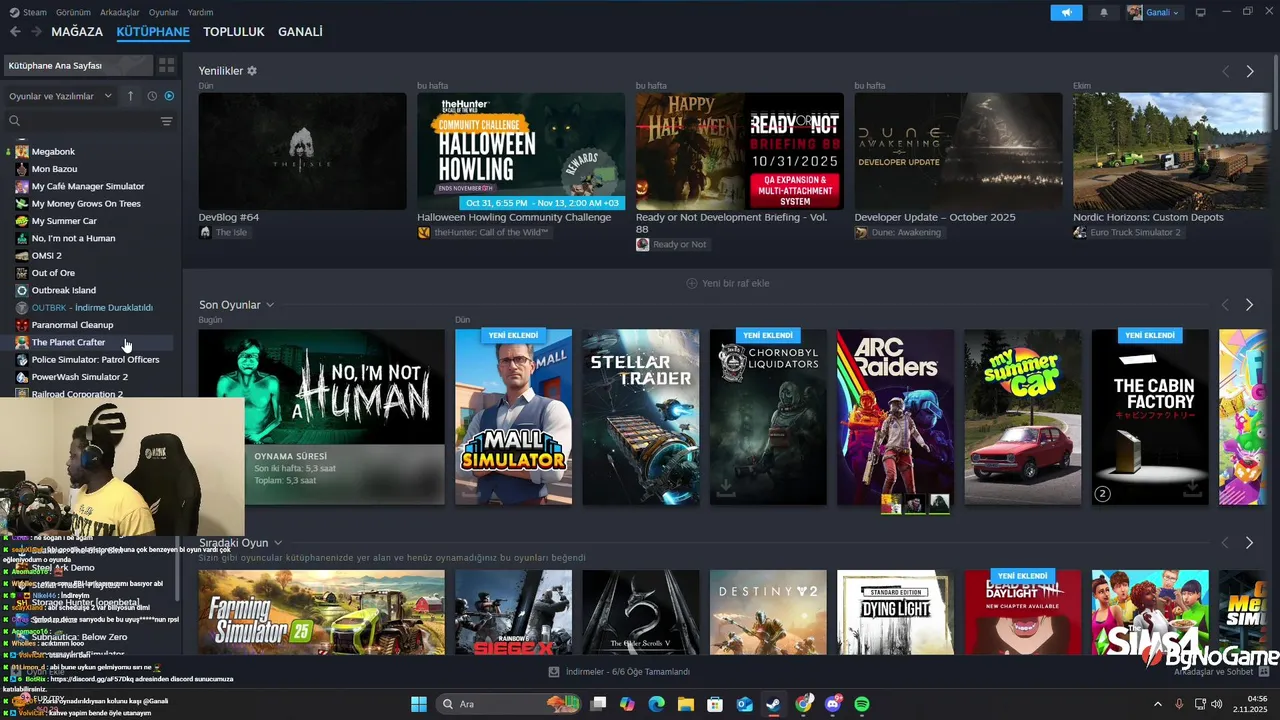The width and height of the screenshot is (1280, 720).
Task: Click the downloads icon in bottom bar
Action: coord(554,672)
